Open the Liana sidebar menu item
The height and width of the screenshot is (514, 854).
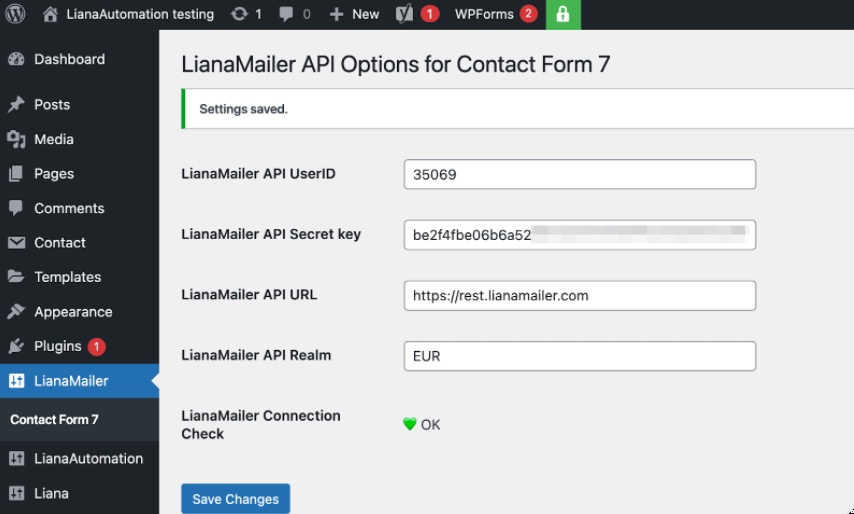point(51,493)
